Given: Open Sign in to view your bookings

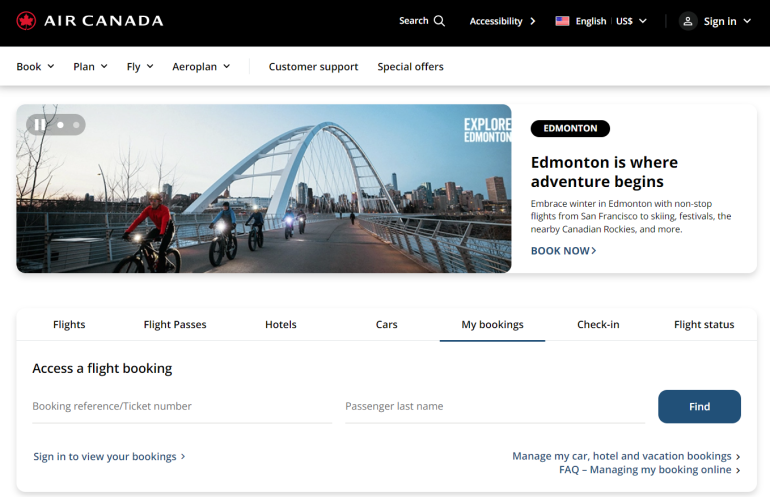Looking at the screenshot, I should (x=109, y=457).
